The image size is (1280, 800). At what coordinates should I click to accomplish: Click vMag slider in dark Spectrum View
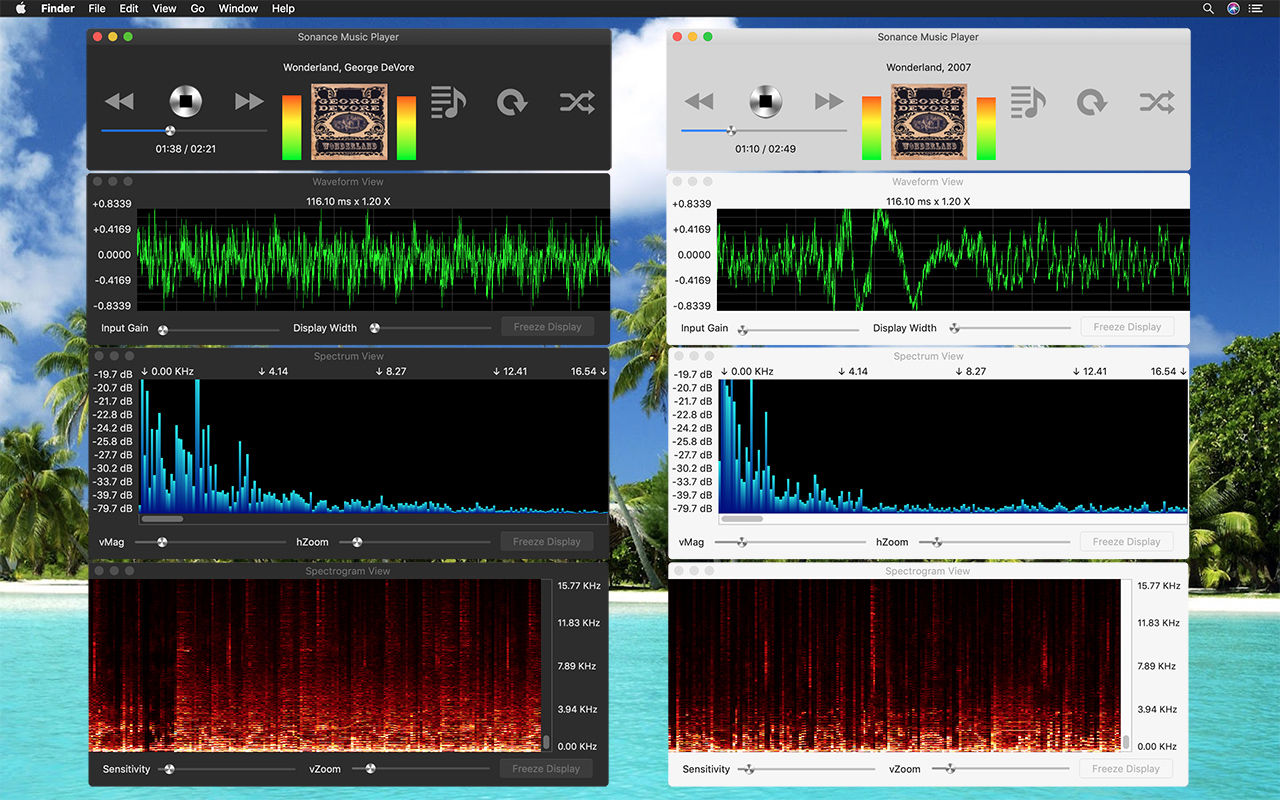(210, 542)
